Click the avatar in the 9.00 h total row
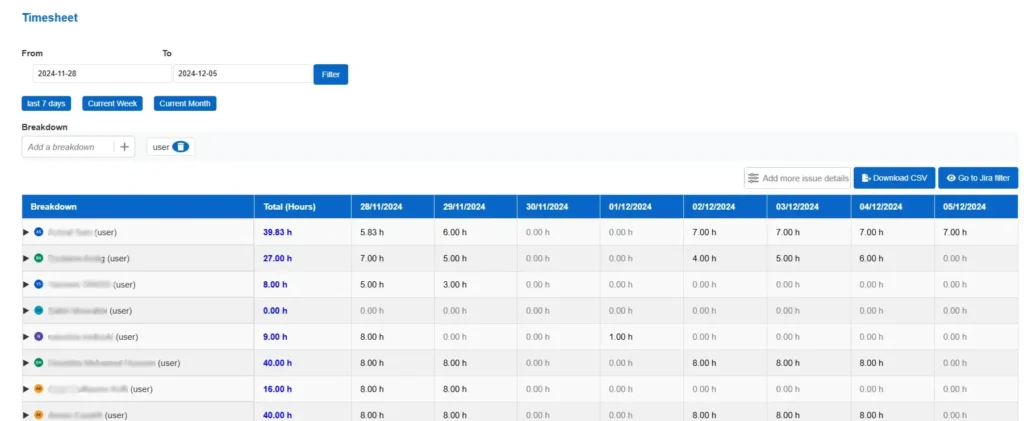This screenshot has height=421, width=1024. [38, 337]
